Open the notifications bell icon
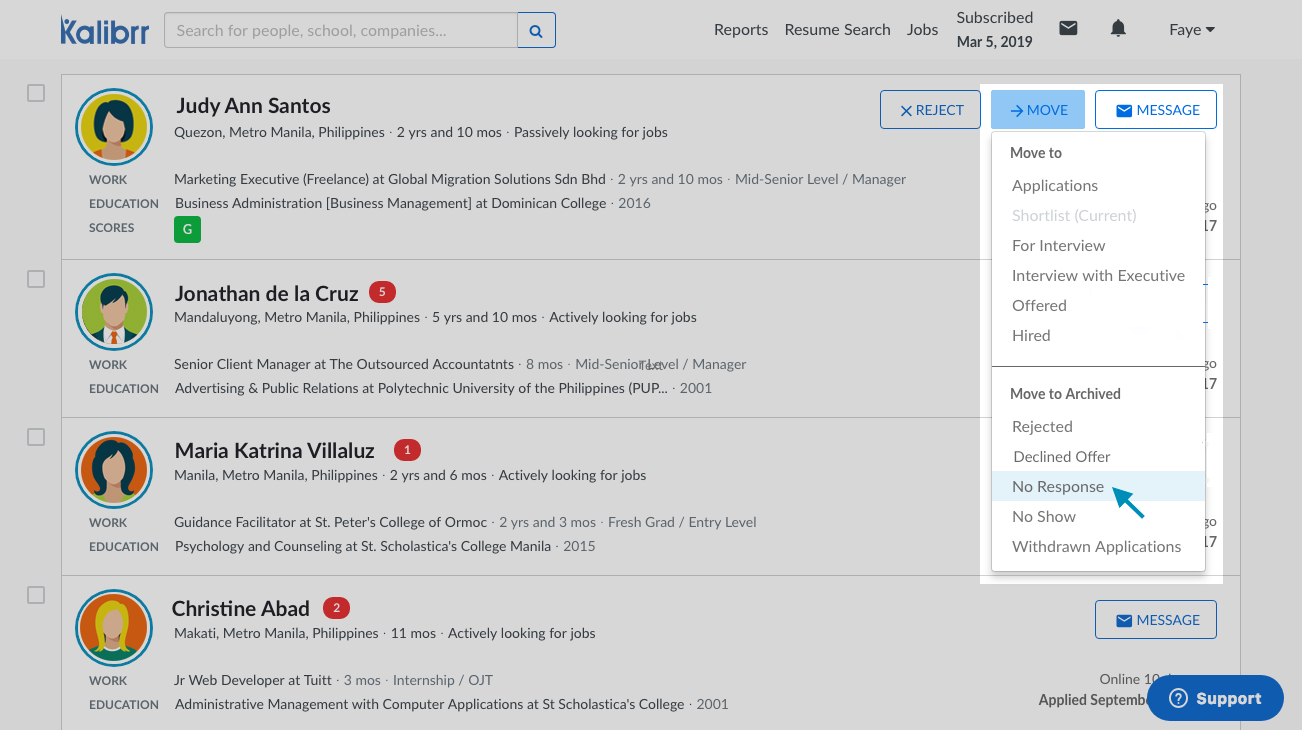Image resolution: width=1302 pixels, height=730 pixels. 1118,28
